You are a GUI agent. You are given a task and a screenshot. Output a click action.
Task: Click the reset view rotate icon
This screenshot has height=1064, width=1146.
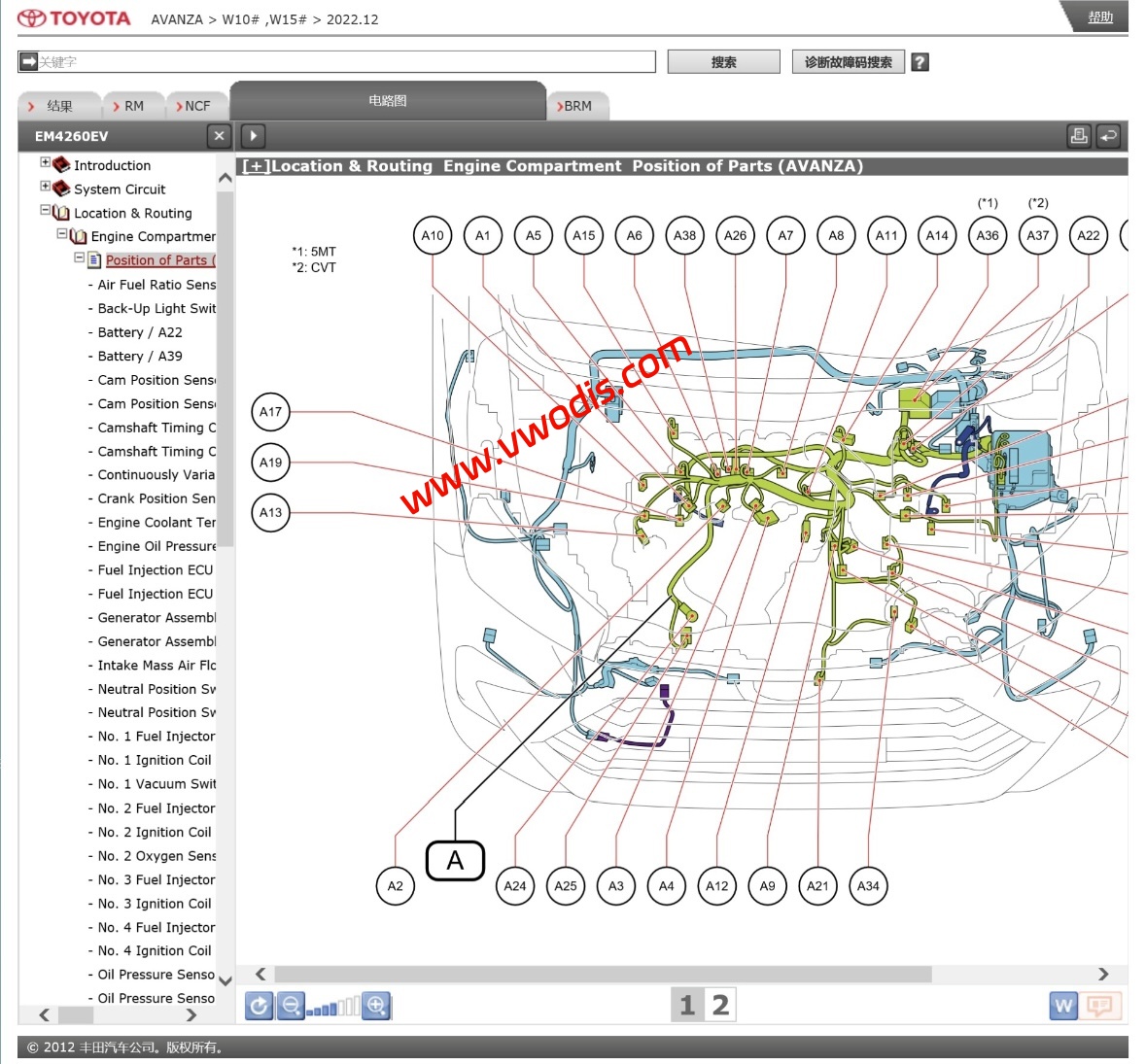pos(259,1006)
